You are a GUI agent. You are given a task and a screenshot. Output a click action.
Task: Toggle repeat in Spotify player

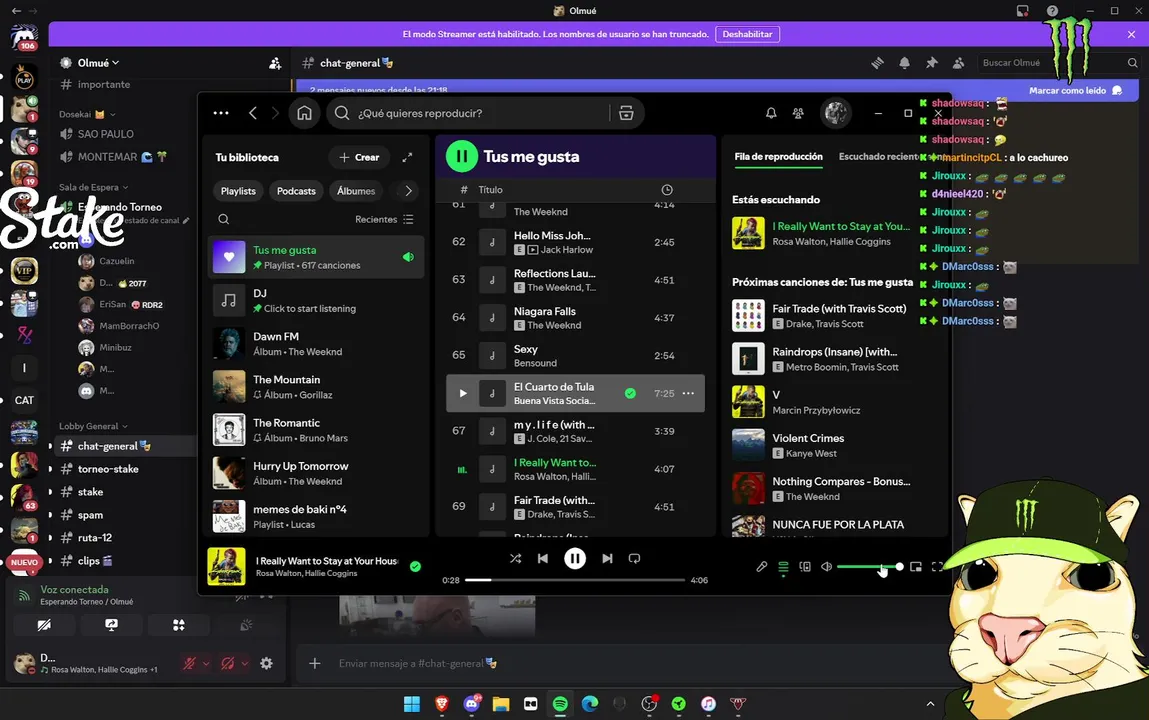[635, 558]
